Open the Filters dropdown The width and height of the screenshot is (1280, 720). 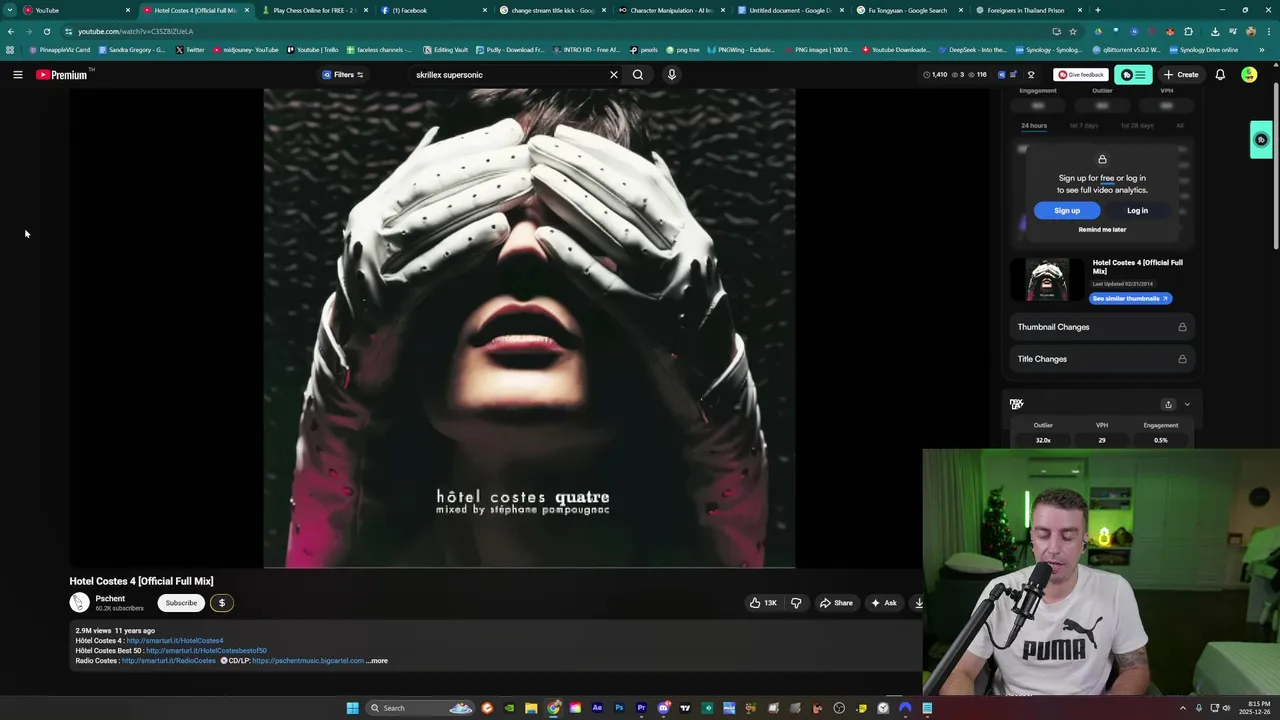[343, 75]
